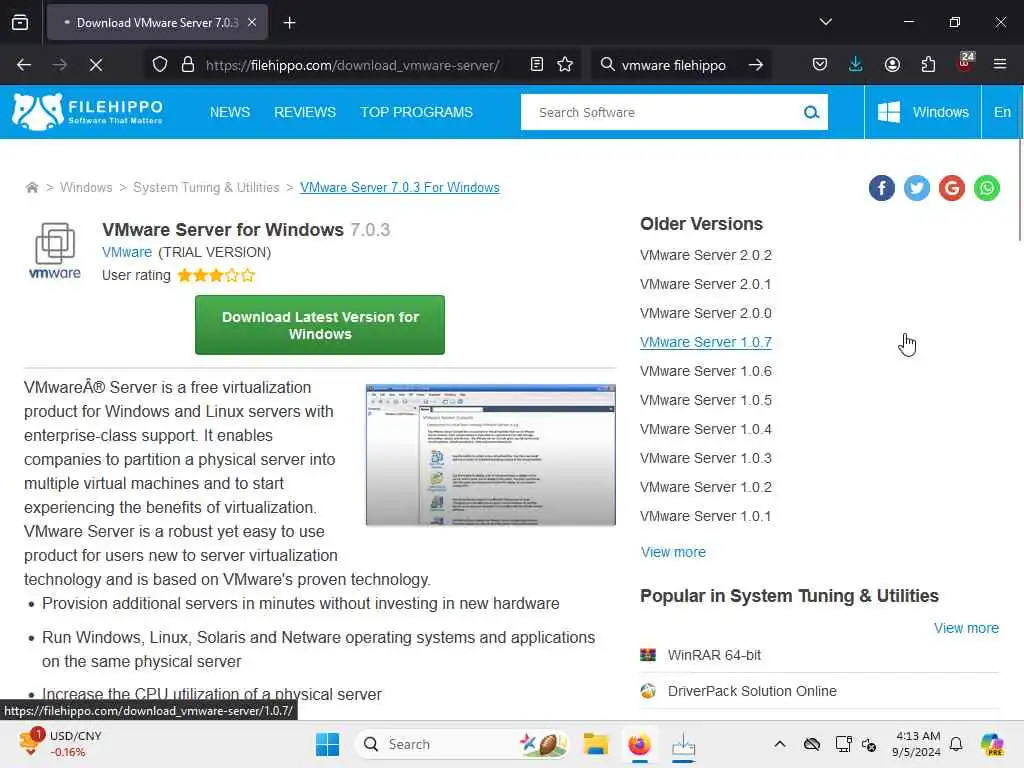This screenshot has height=768, width=1024.
Task: Share via WhatsApp icon
Action: (987, 188)
